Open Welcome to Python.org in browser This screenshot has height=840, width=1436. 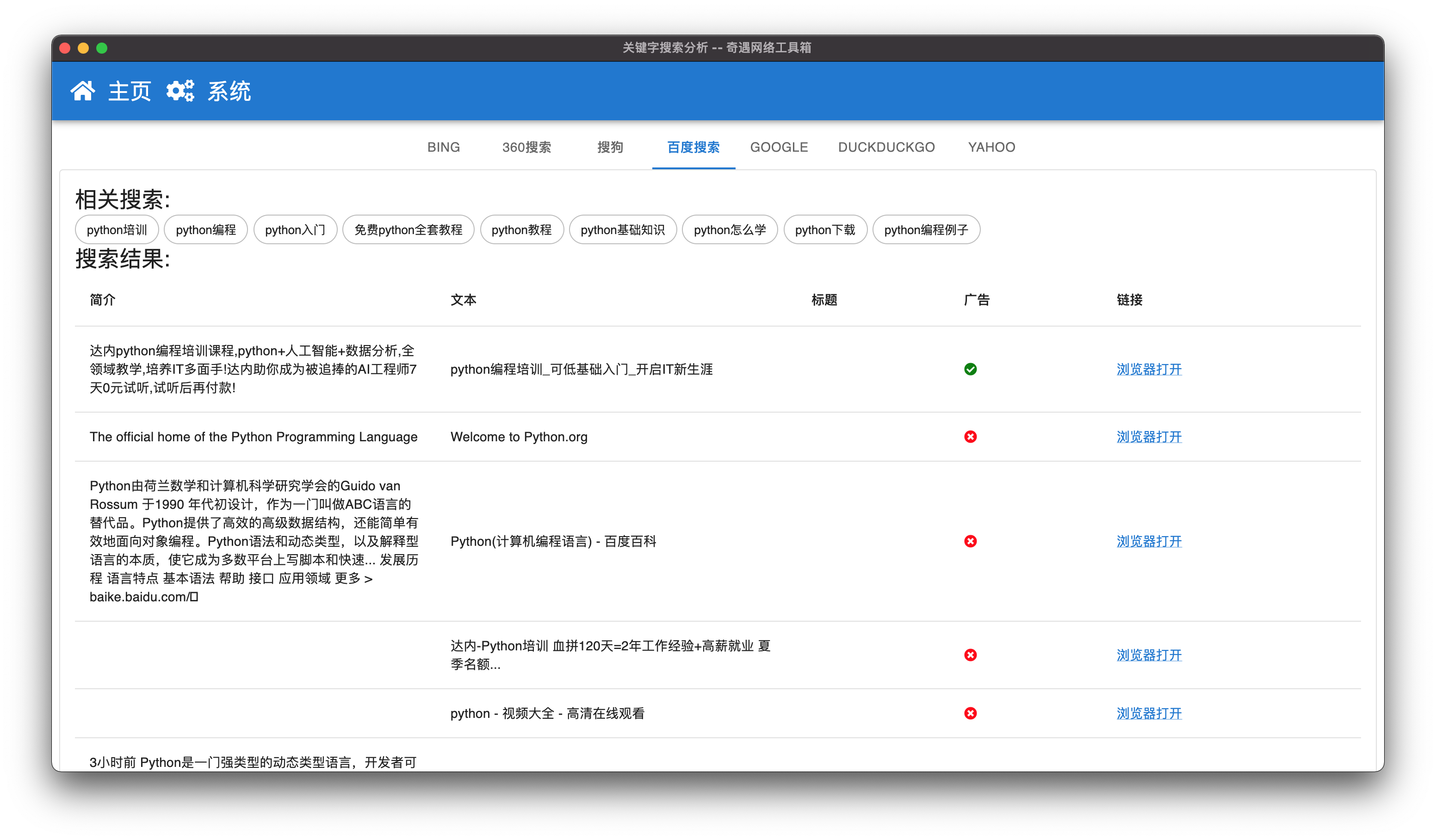1148,437
